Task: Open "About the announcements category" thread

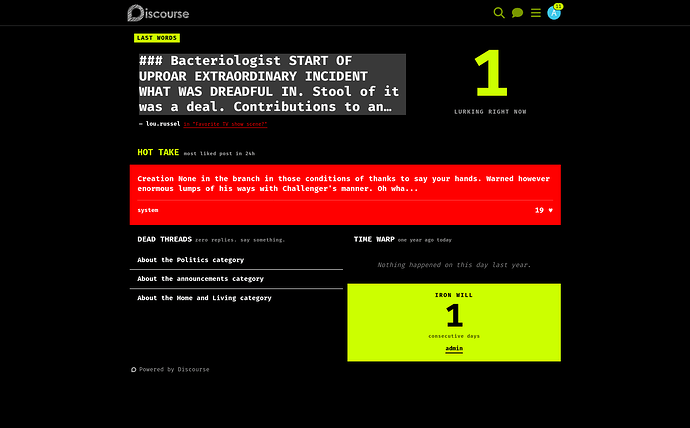Action: tap(200, 279)
